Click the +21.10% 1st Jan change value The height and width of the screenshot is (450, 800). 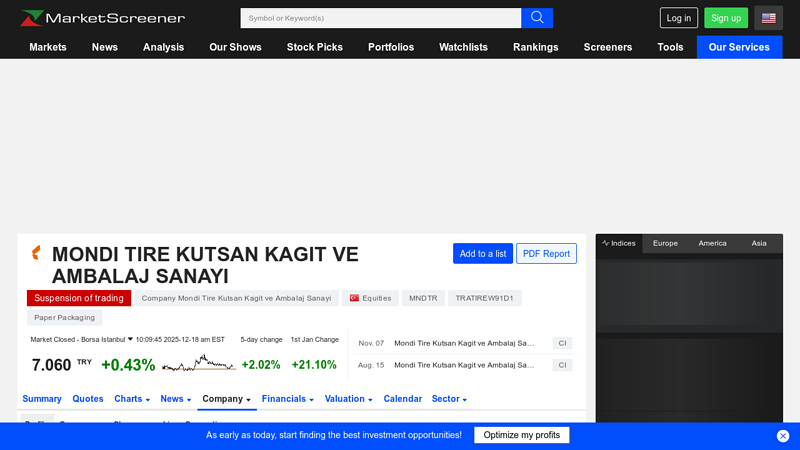314,365
